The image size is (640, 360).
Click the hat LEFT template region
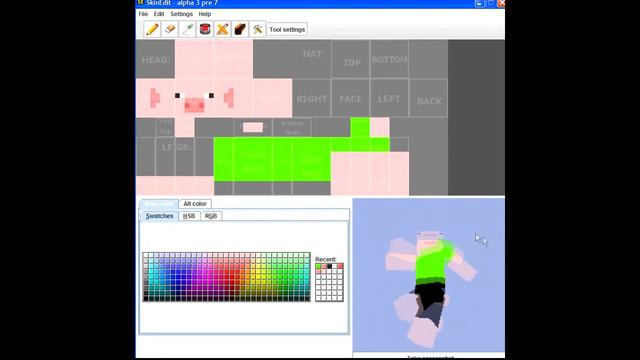pyautogui.click(x=389, y=98)
